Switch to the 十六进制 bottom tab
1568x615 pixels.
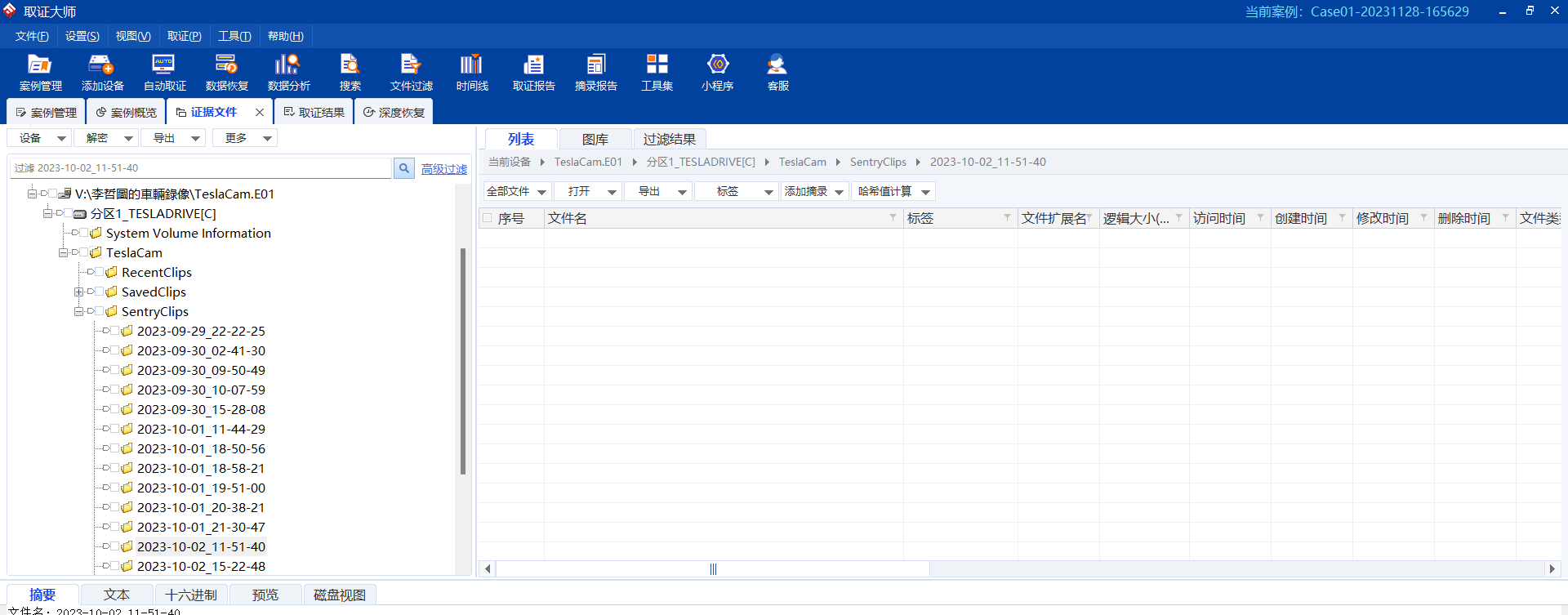(x=191, y=595)
